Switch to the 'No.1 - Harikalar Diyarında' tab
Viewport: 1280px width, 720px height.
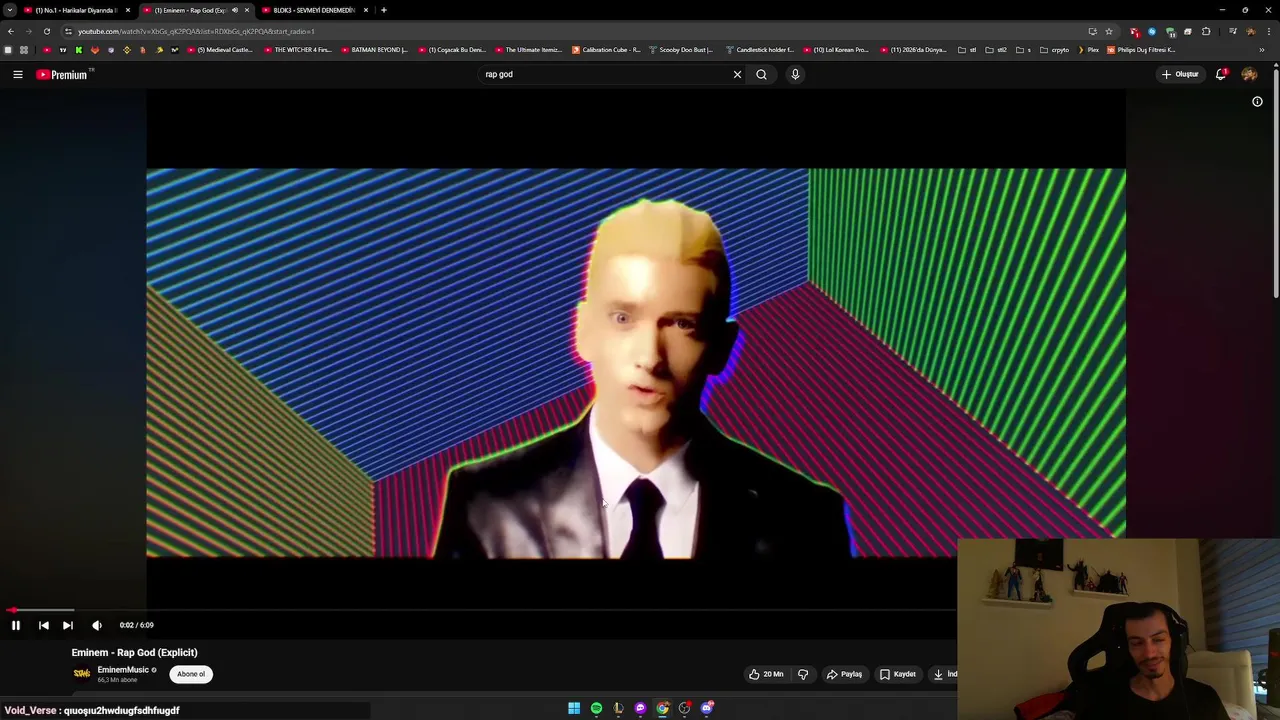point(75,10)
